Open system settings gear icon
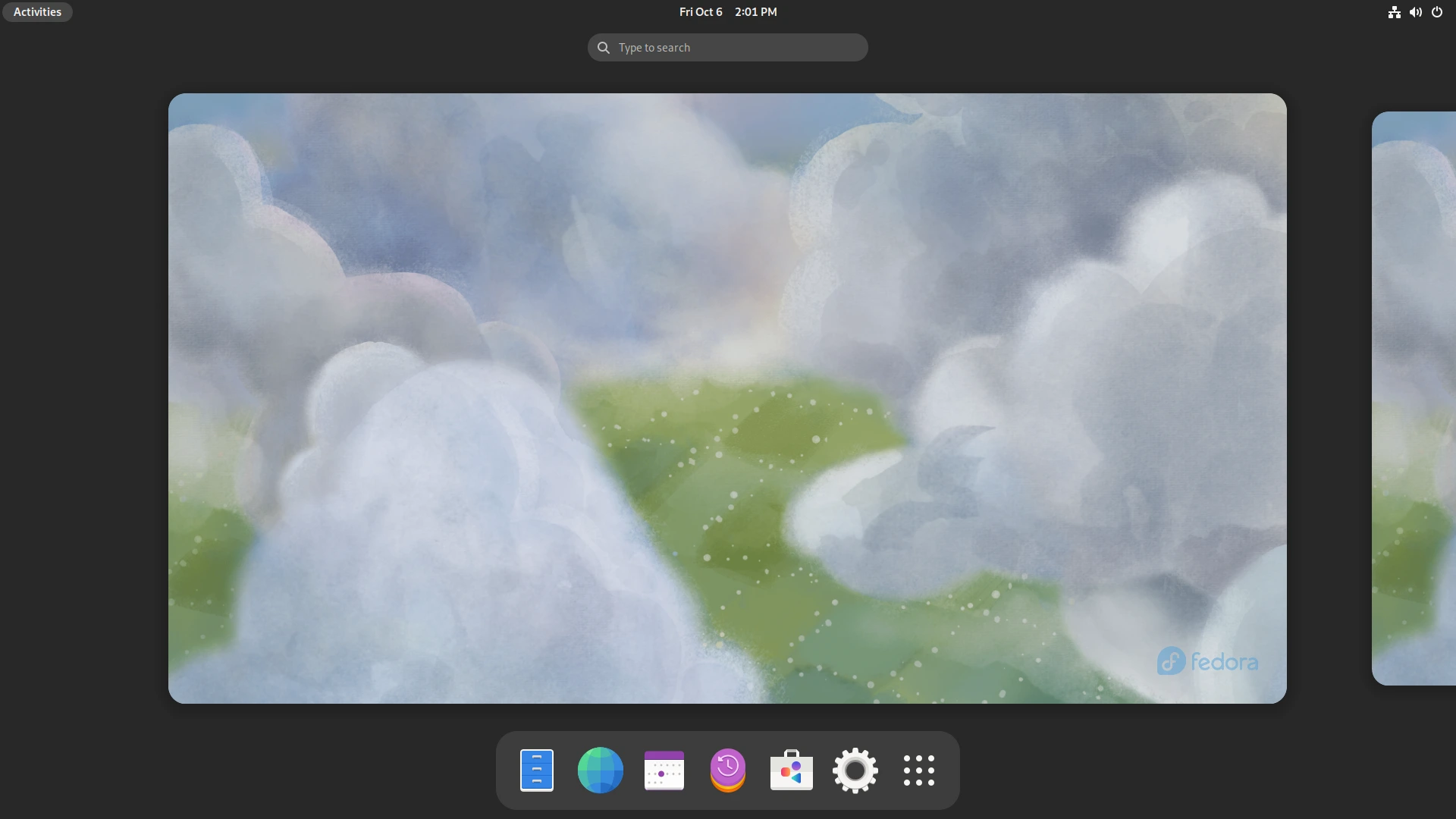1456x819 pixels. [855, 770]
